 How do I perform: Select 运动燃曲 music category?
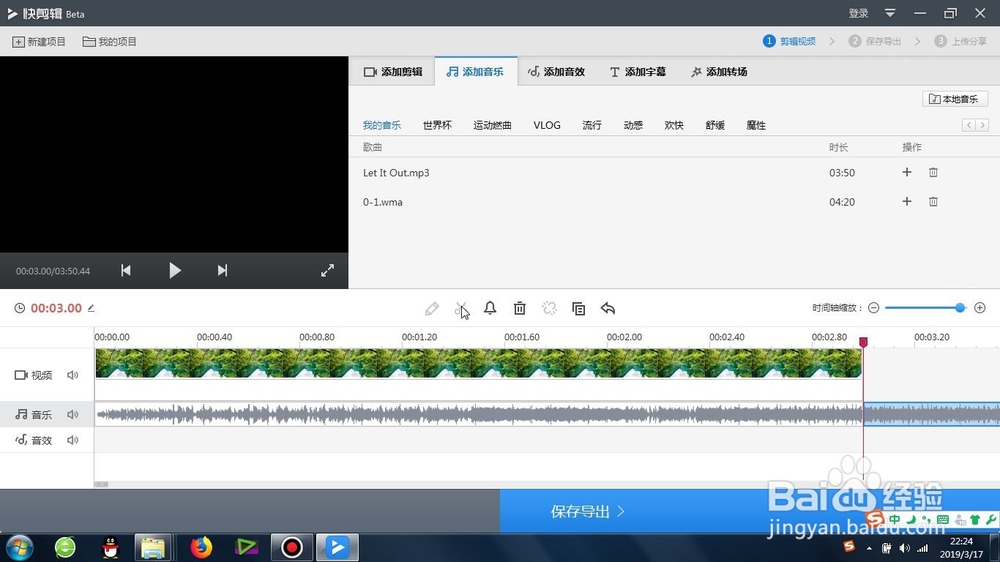click(492, 125)
